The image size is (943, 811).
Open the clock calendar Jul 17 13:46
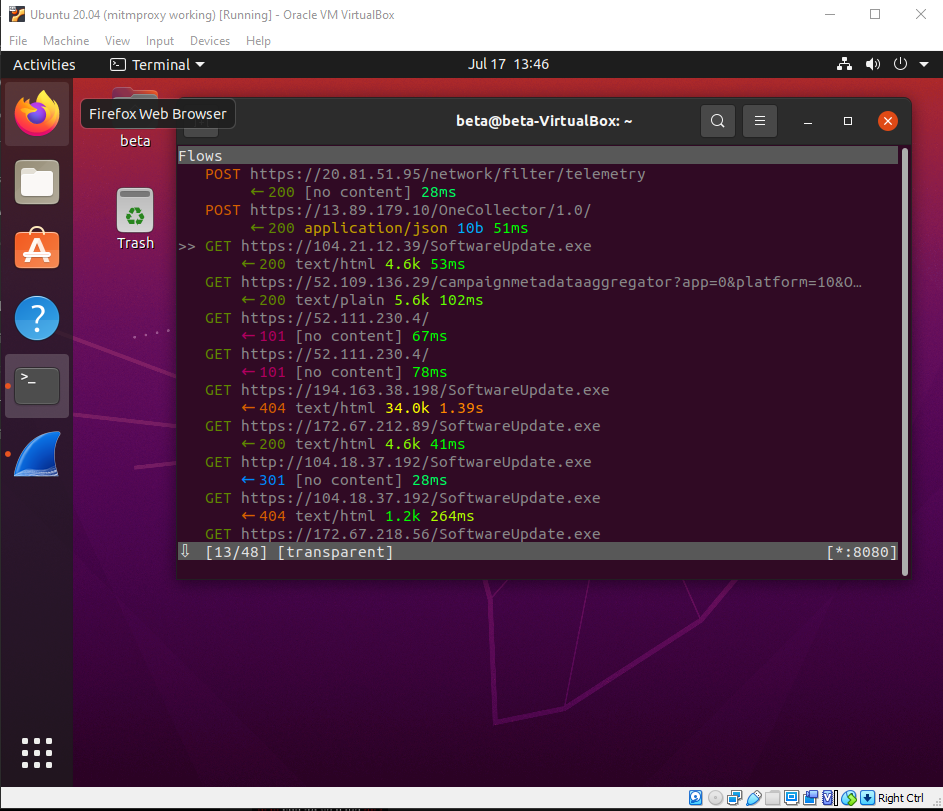tap(508, 64)
